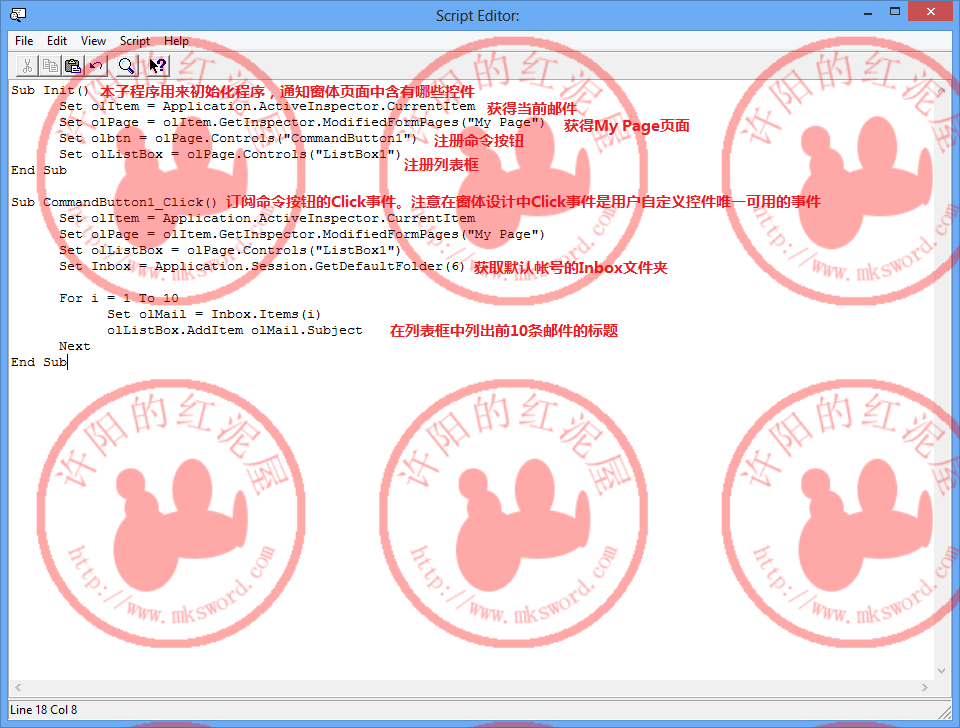Click the Find magnifier icon

[126, 66]
